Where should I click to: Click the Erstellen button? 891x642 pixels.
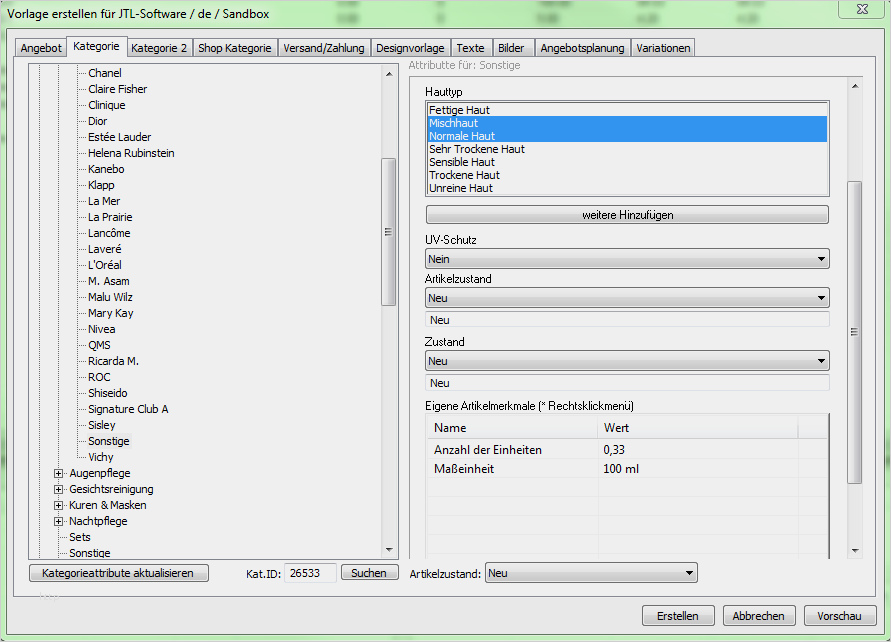click(x=678, y=616)
